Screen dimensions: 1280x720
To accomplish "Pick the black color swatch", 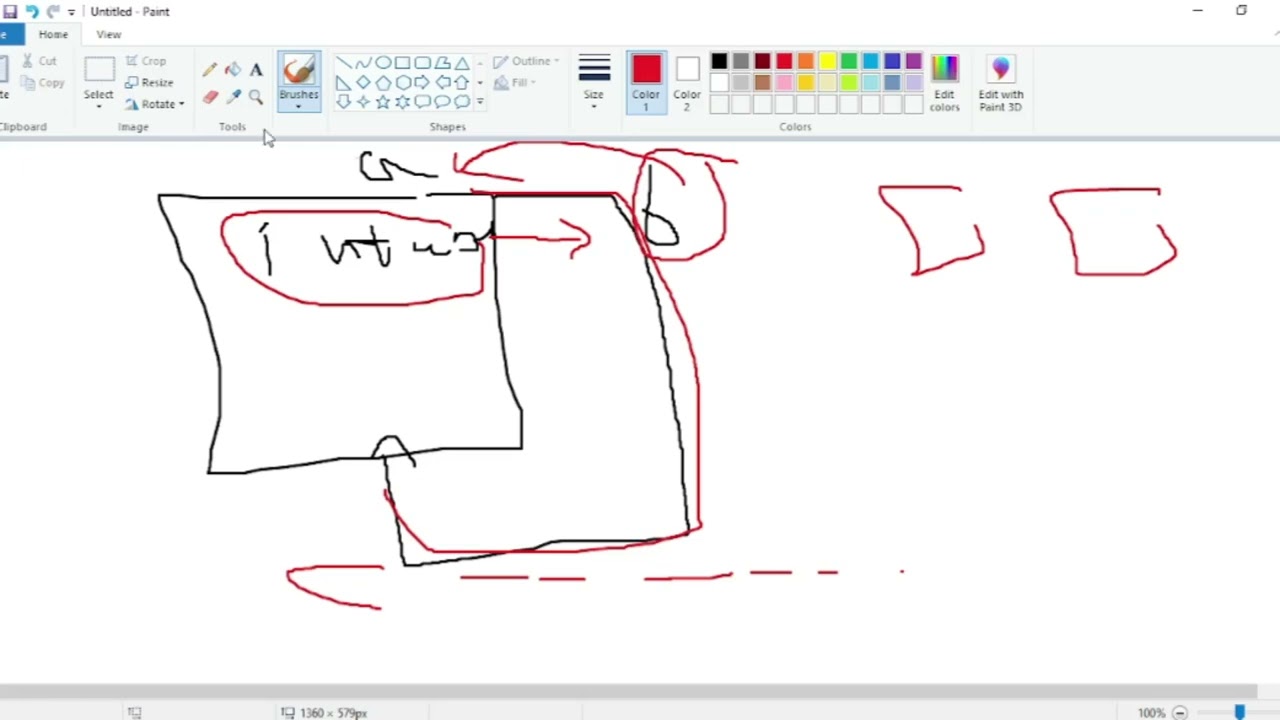I will tap(719, 62).
